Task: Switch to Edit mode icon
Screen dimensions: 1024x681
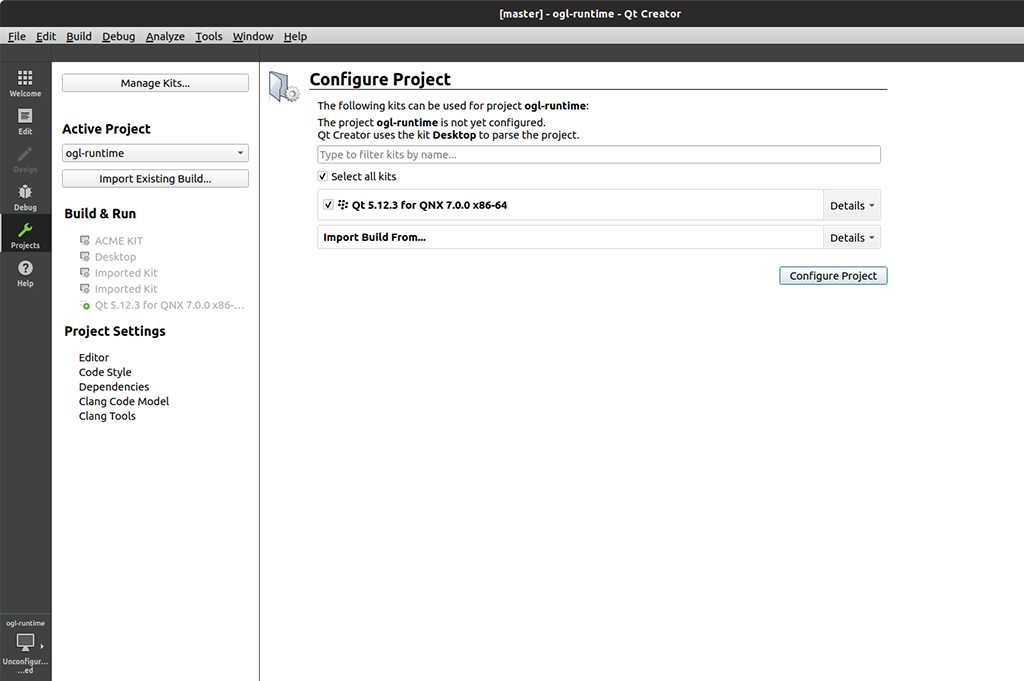Action: pyautogui.click(x=25, y=117)
